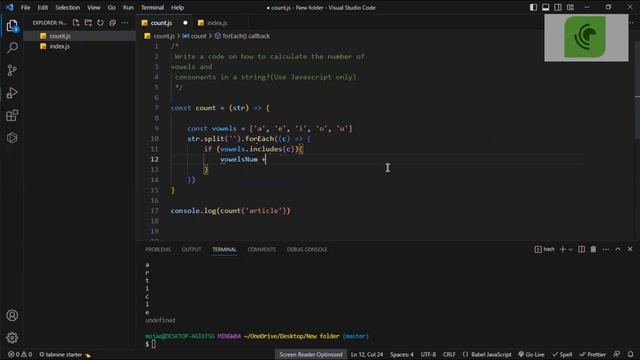Screen dimensions: 640x360
Task: Open the Run and Debug view
Action: (x=12, y=93)
